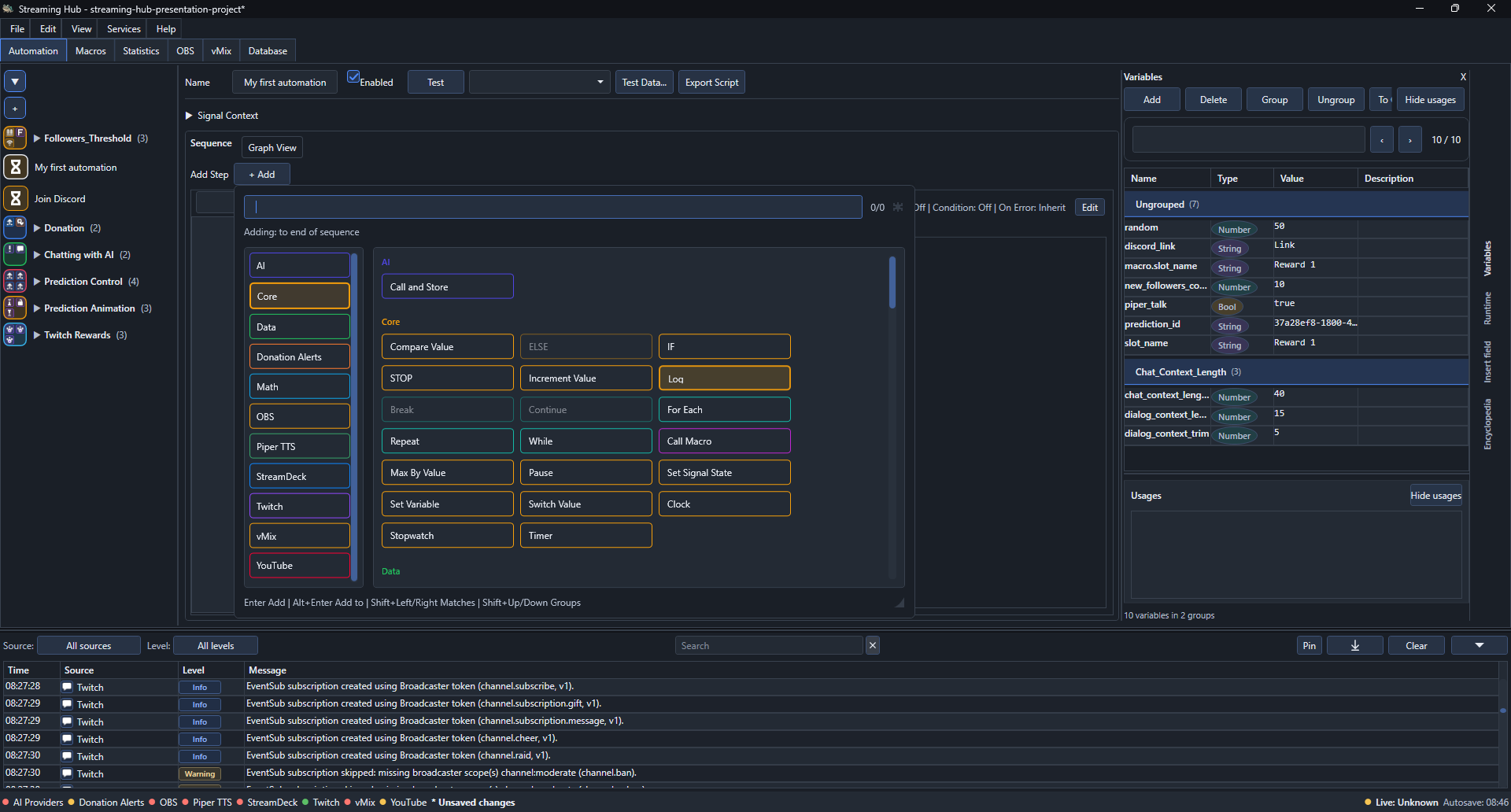Switch to the OBS tab

coord(185,50)
